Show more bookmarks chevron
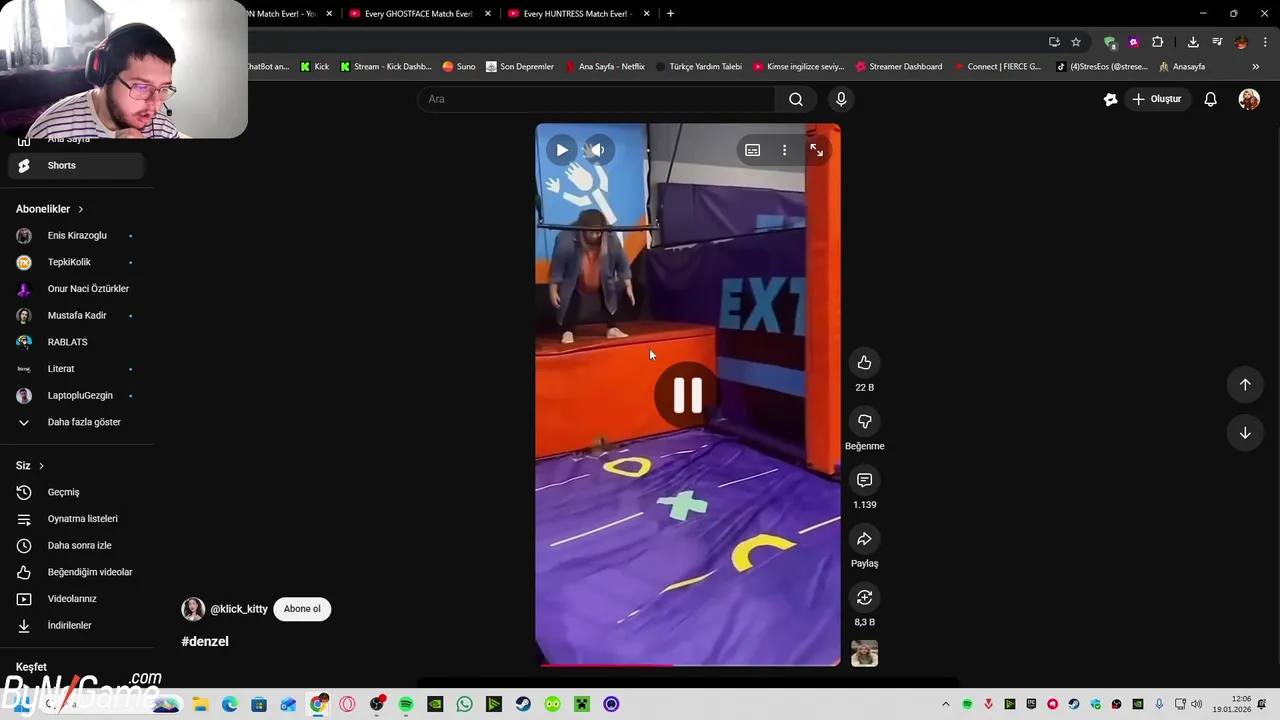This screenshot has height=720, width=1280. [1256, 67]
